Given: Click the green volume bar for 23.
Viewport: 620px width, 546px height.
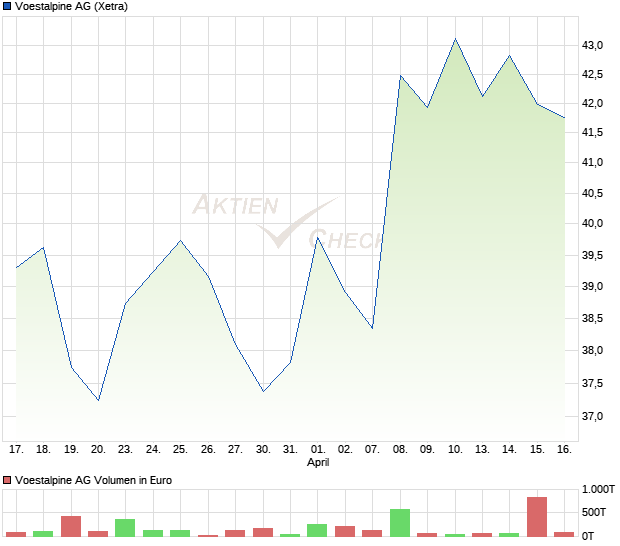Looking at the screenshot, I should 125,528.
